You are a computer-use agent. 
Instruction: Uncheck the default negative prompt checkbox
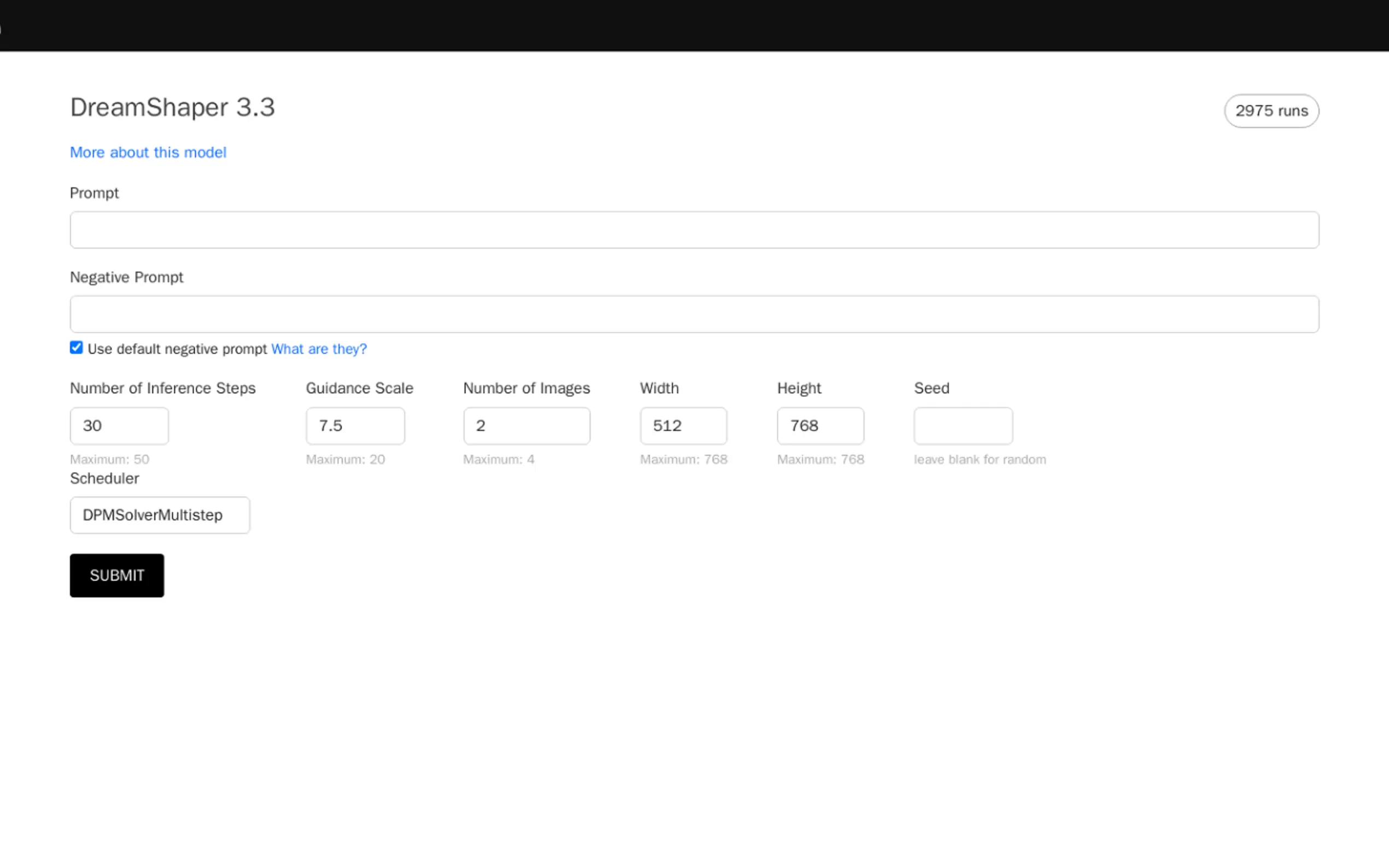(77, 347)
